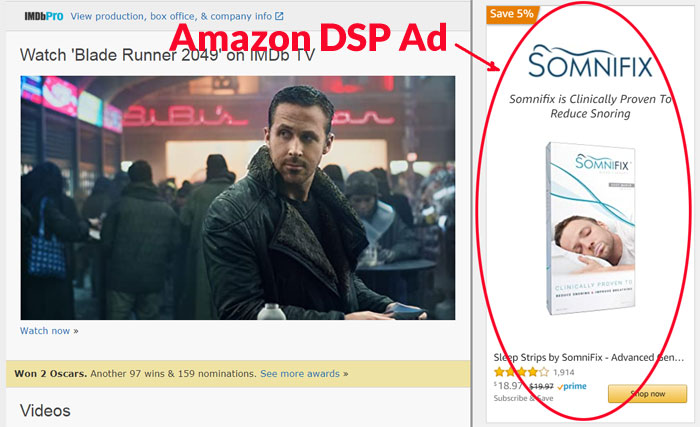Click the Clinically Proven To Reduce Snoring tagline
Screen dimensions: 700x427
pos(590,106)
